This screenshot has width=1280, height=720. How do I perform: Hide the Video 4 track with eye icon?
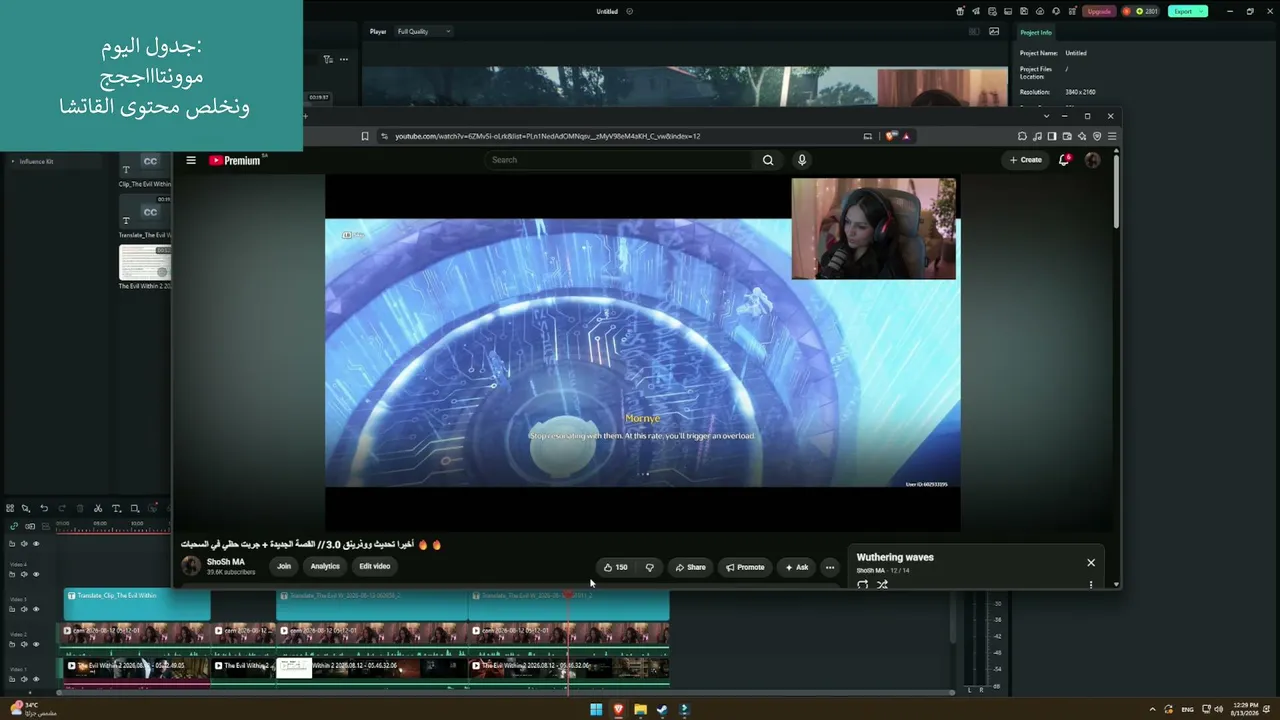36,574
